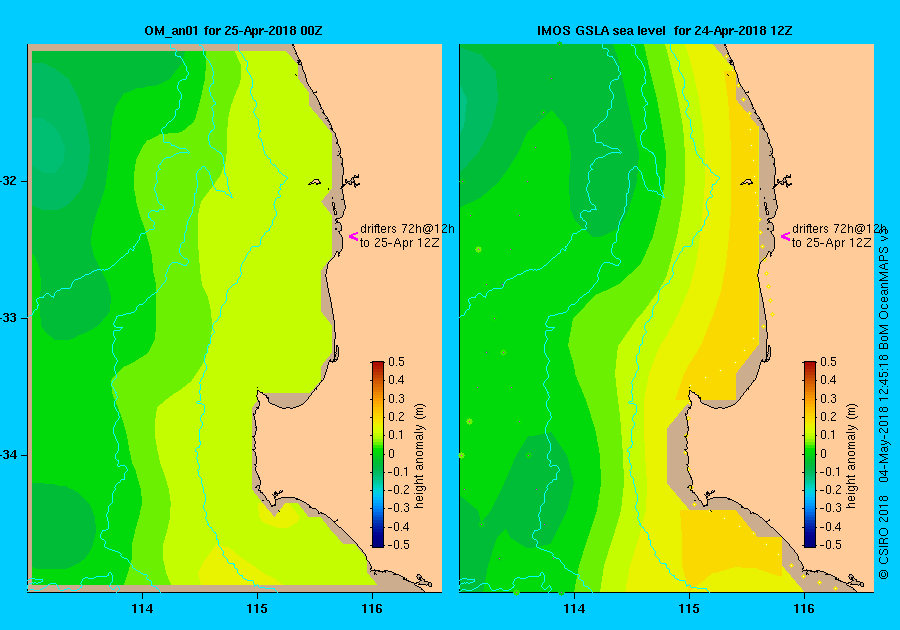Click the 0.1 tick on the OM_an01 color bar
Image resolution: width=900 pixels, height=630 pixels.
396,435
